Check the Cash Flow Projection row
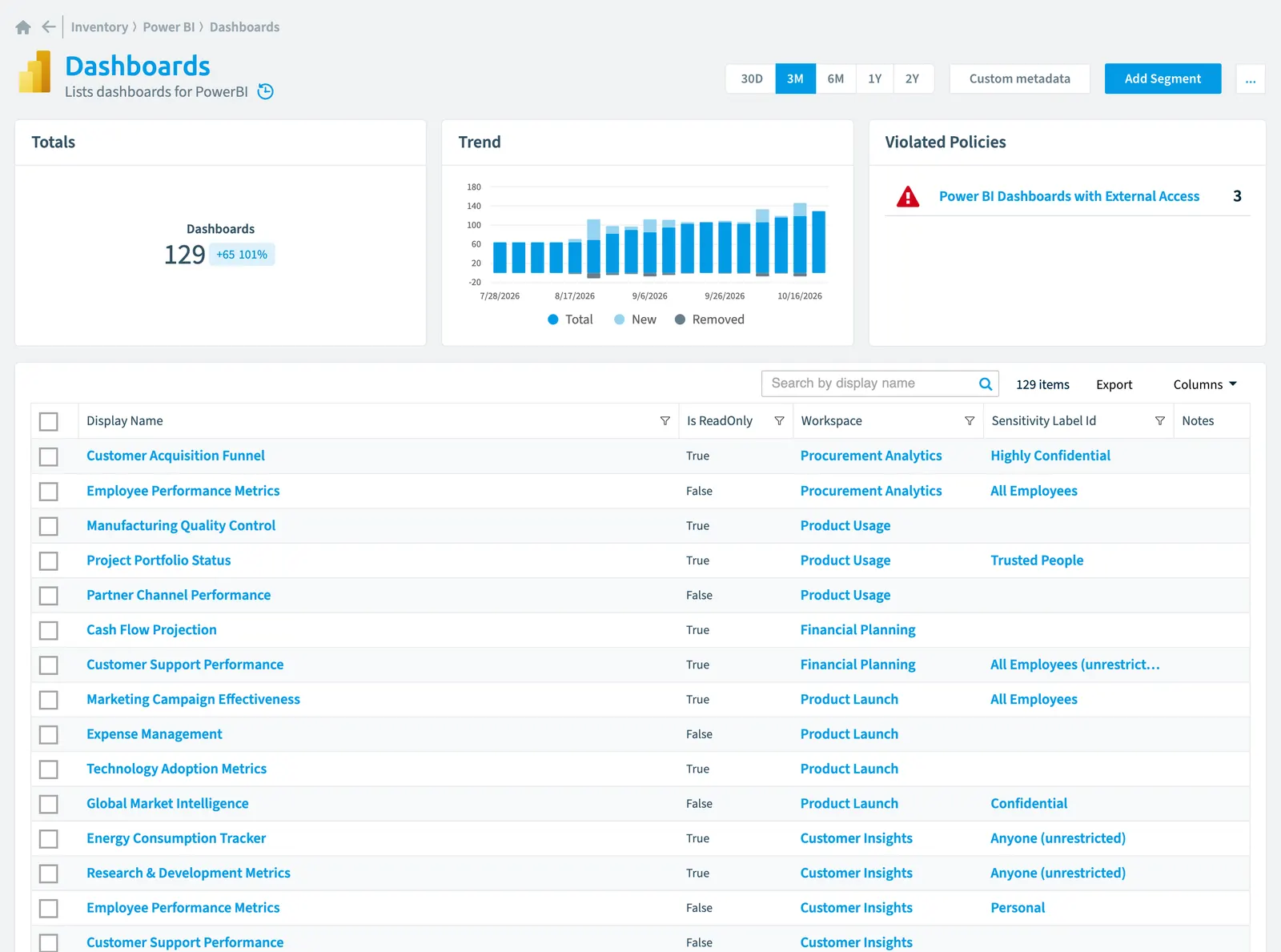 pos(49,630)
